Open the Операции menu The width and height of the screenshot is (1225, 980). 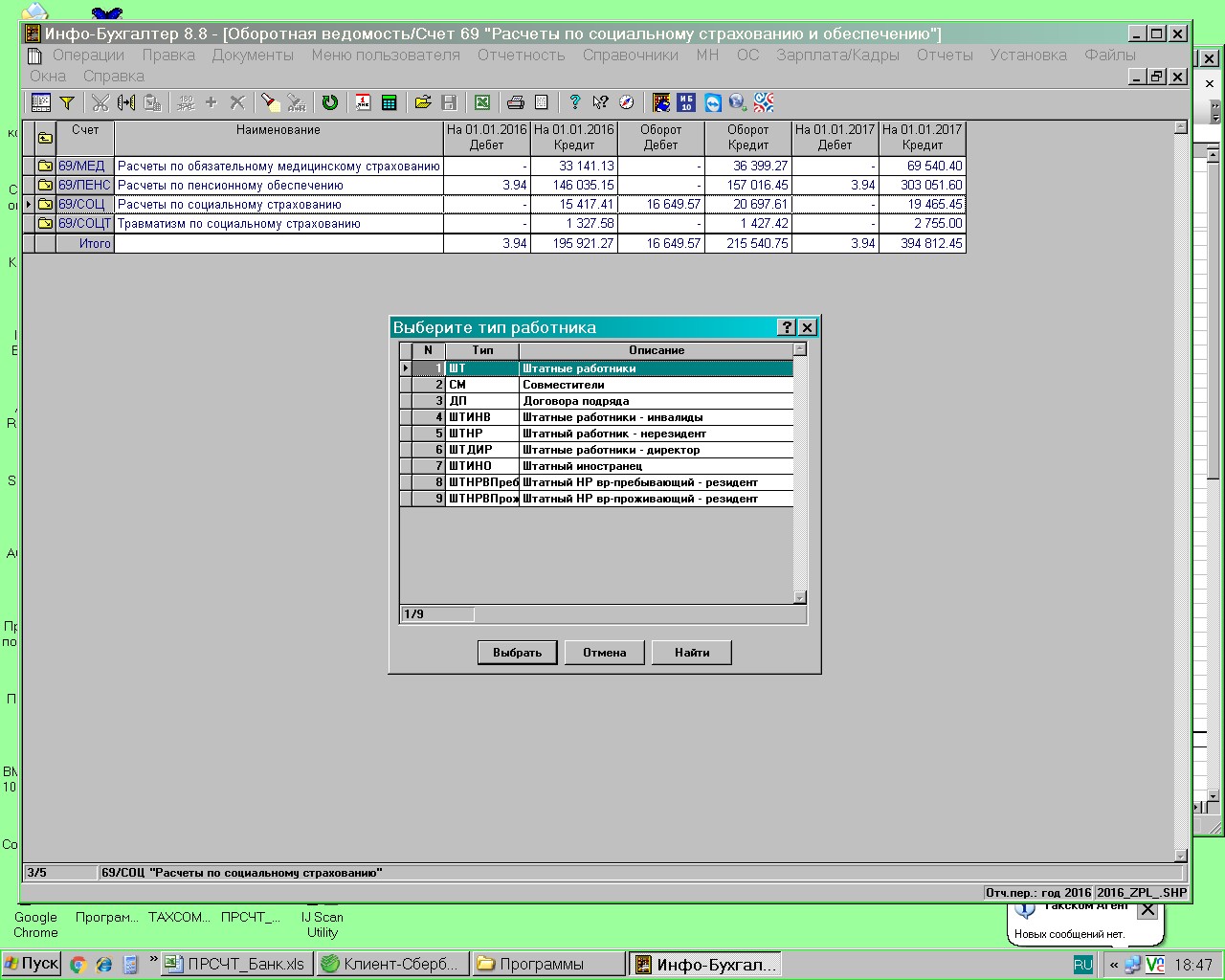(88, 55)
